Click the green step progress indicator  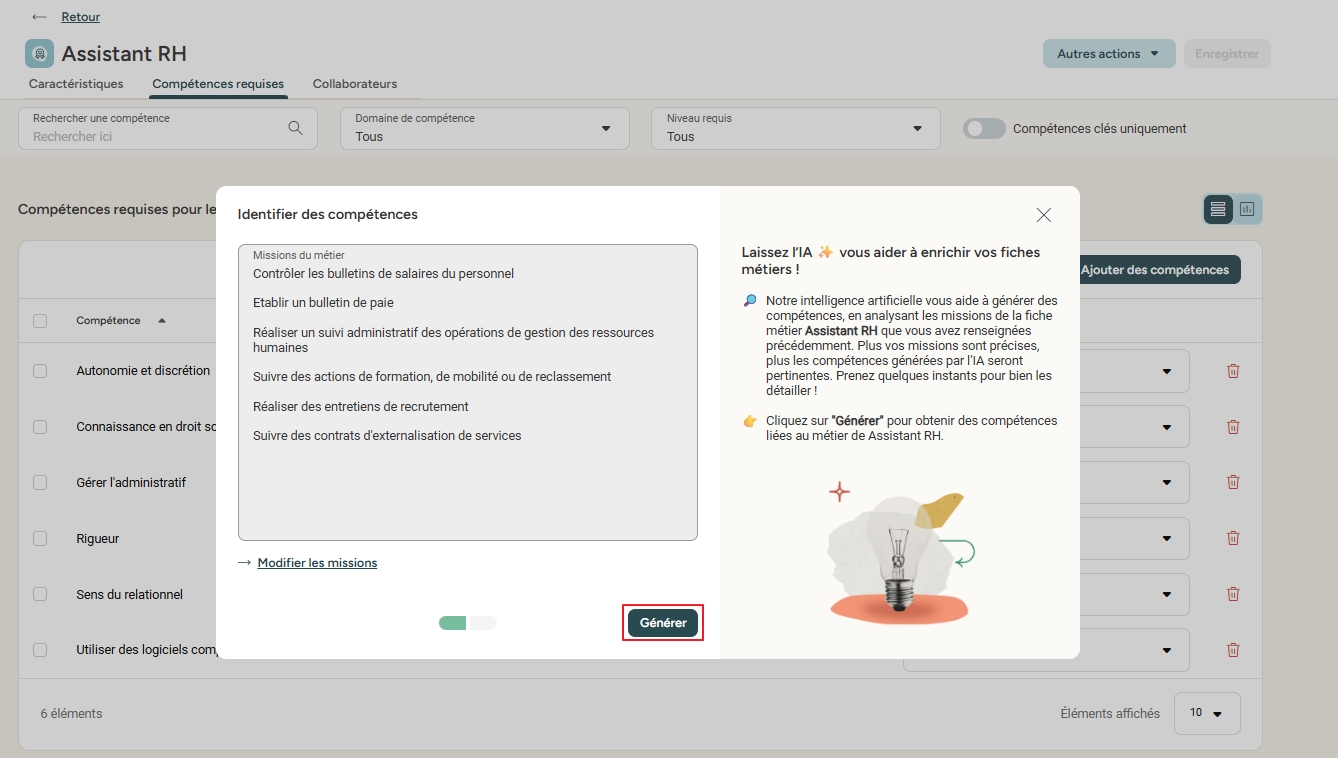click(452, 622)
